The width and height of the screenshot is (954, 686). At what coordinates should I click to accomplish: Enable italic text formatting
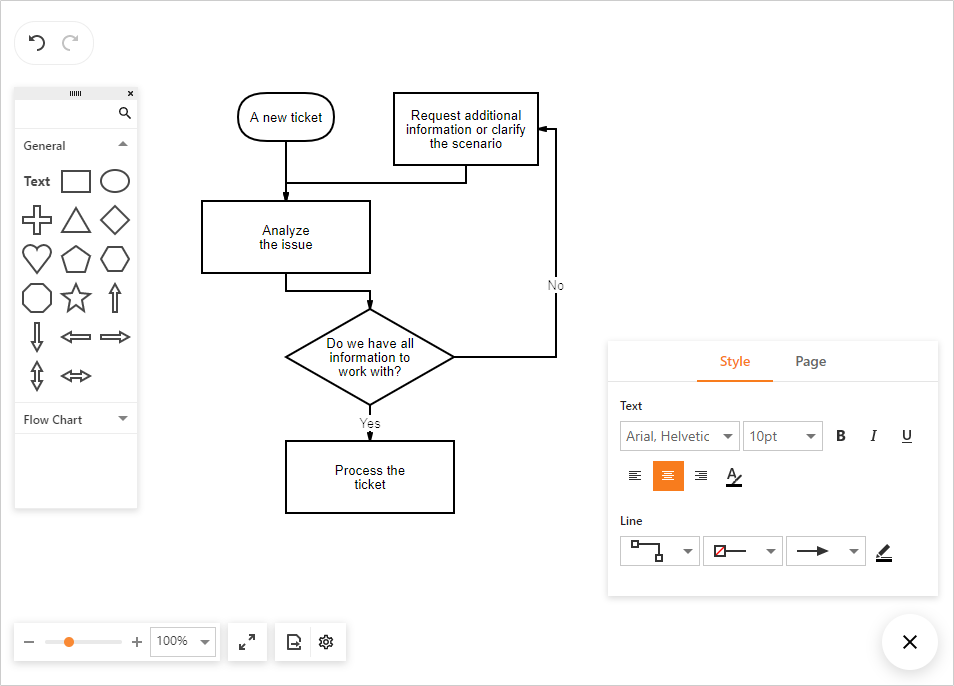pos(873,435)
